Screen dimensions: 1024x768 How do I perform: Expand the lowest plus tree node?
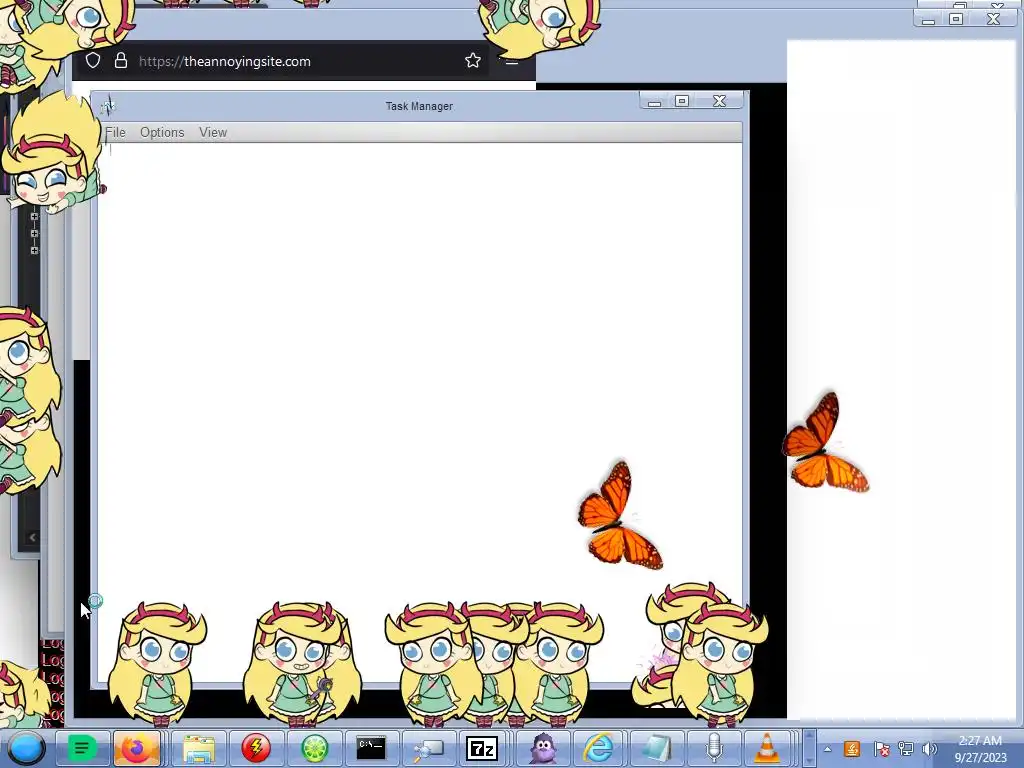coord(35,251)
